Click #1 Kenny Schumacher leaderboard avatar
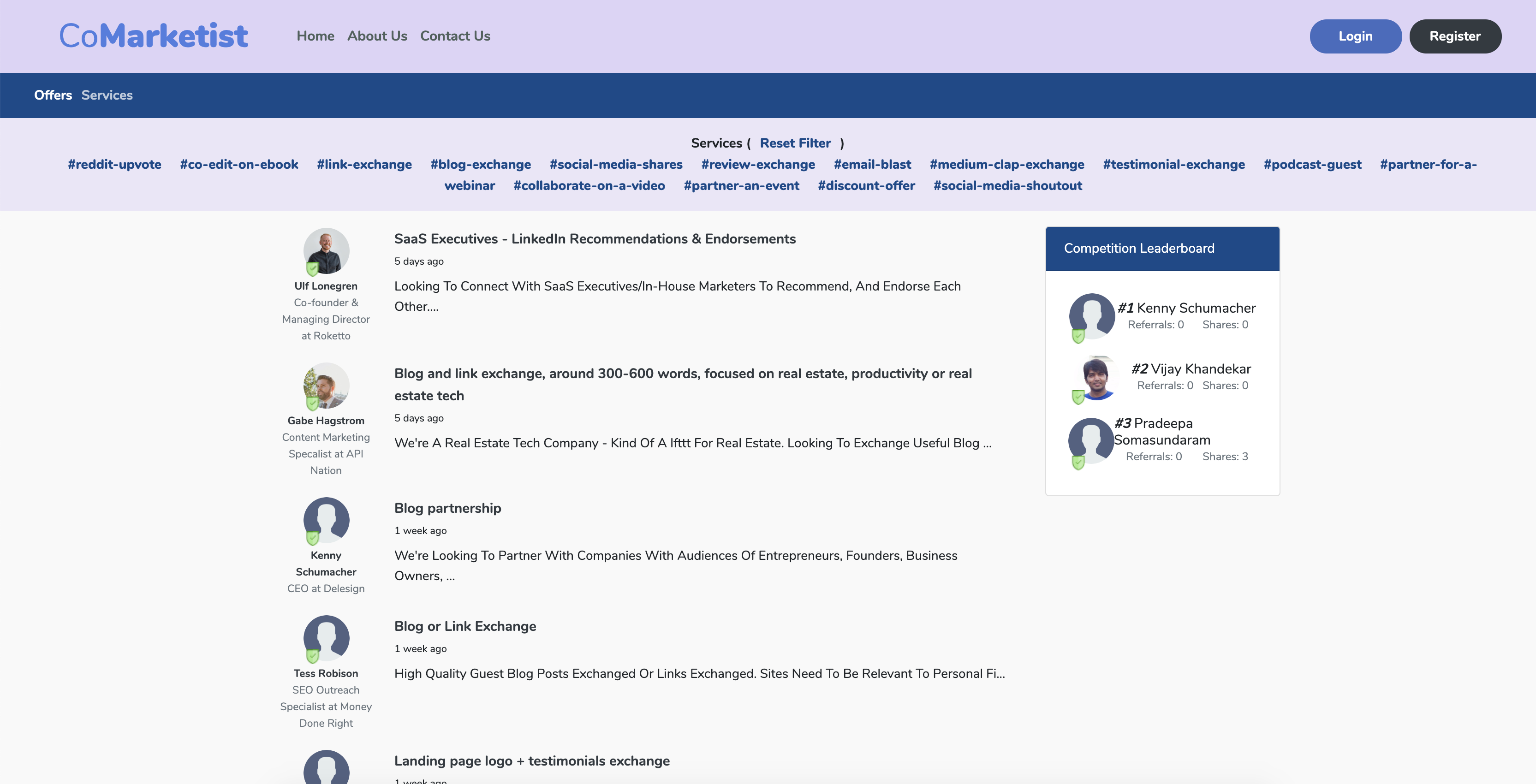 pyautogui.click(x=1091, y=315)
